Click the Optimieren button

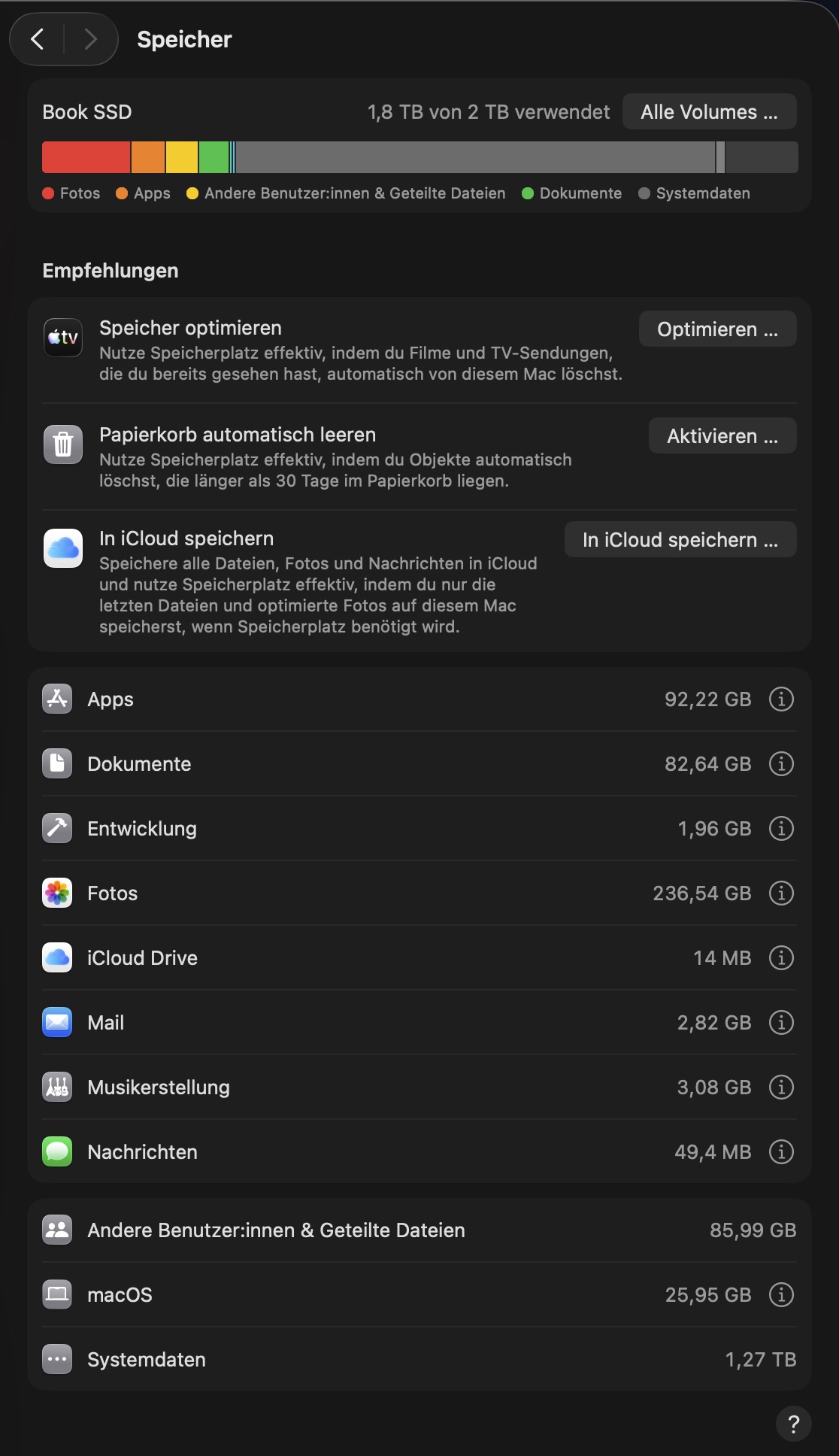click(717, 329)
